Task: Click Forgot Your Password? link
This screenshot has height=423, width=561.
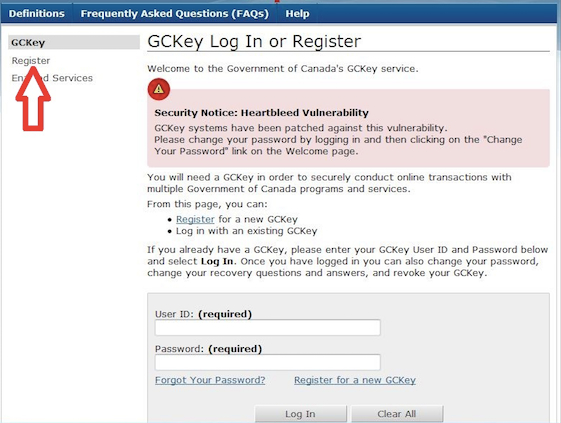Action: [x=210, y=380]
